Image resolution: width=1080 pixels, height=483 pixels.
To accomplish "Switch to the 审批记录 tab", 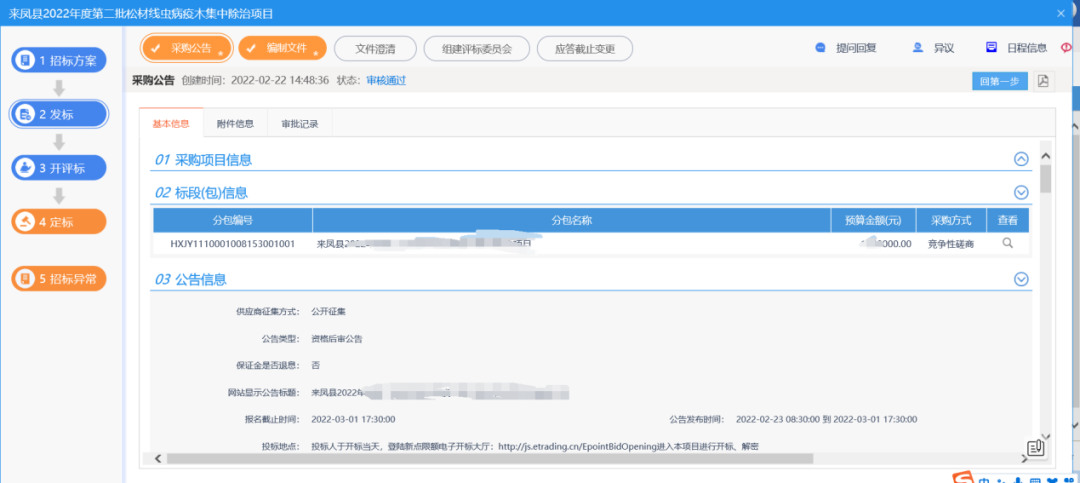I will tap(299, 124).
